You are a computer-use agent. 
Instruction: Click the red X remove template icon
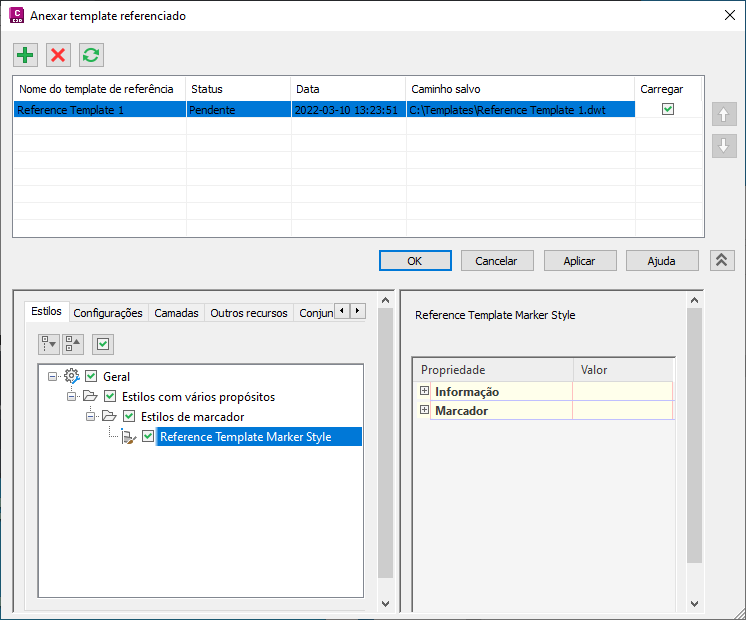click(x=58, y=55)
